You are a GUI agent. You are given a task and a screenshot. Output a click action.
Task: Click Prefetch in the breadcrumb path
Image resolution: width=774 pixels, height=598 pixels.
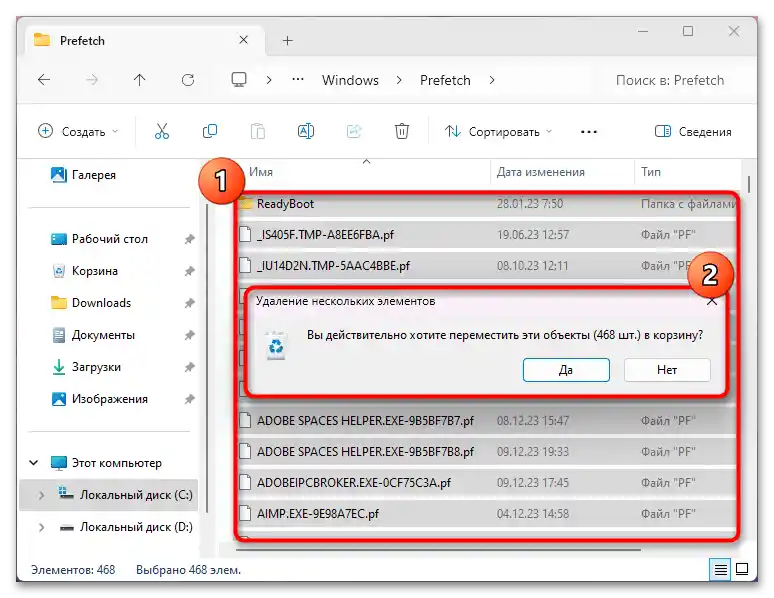point(445,80)
